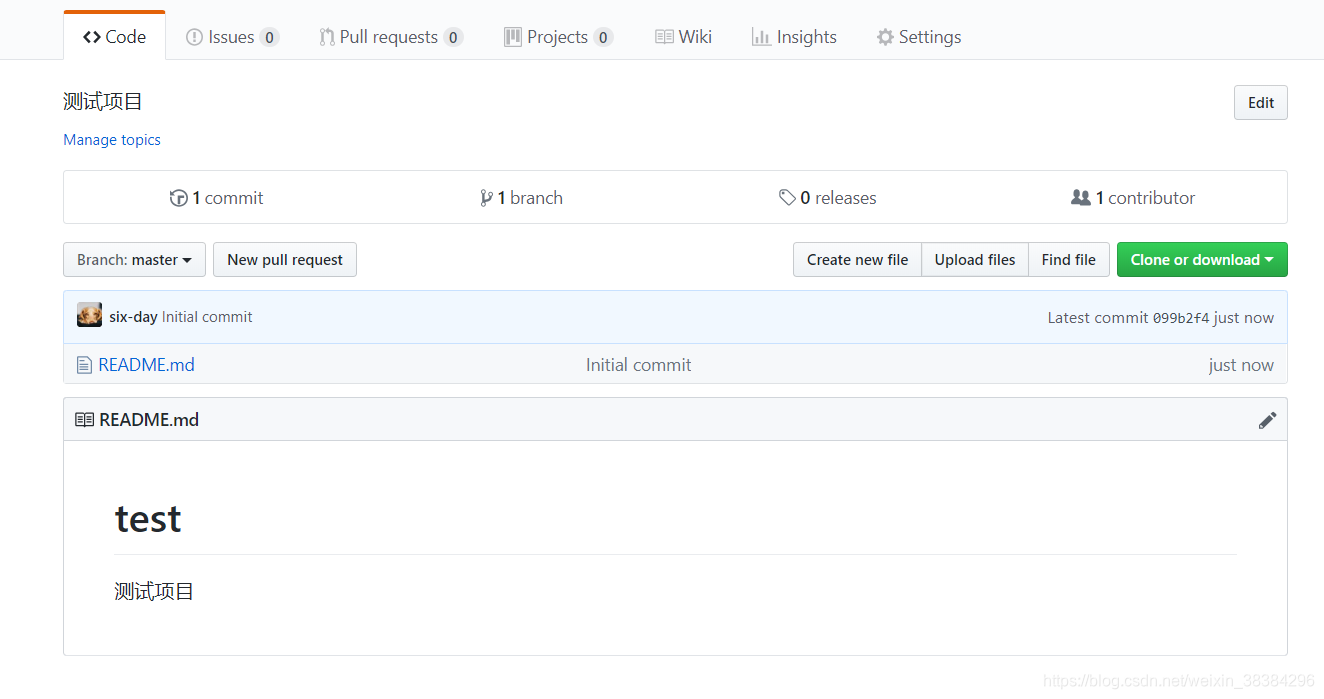The width and height of the screenshot is (1324, 699).
Task: Click the README body text 测试项目
Action: [154, 591]
